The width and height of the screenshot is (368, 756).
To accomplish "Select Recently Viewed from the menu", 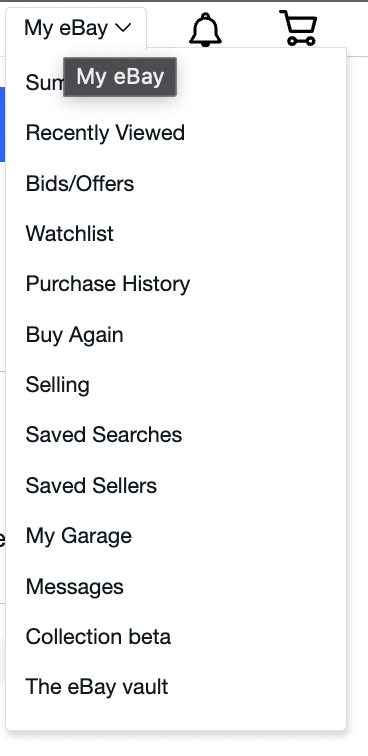I will (x=105, y=133).
